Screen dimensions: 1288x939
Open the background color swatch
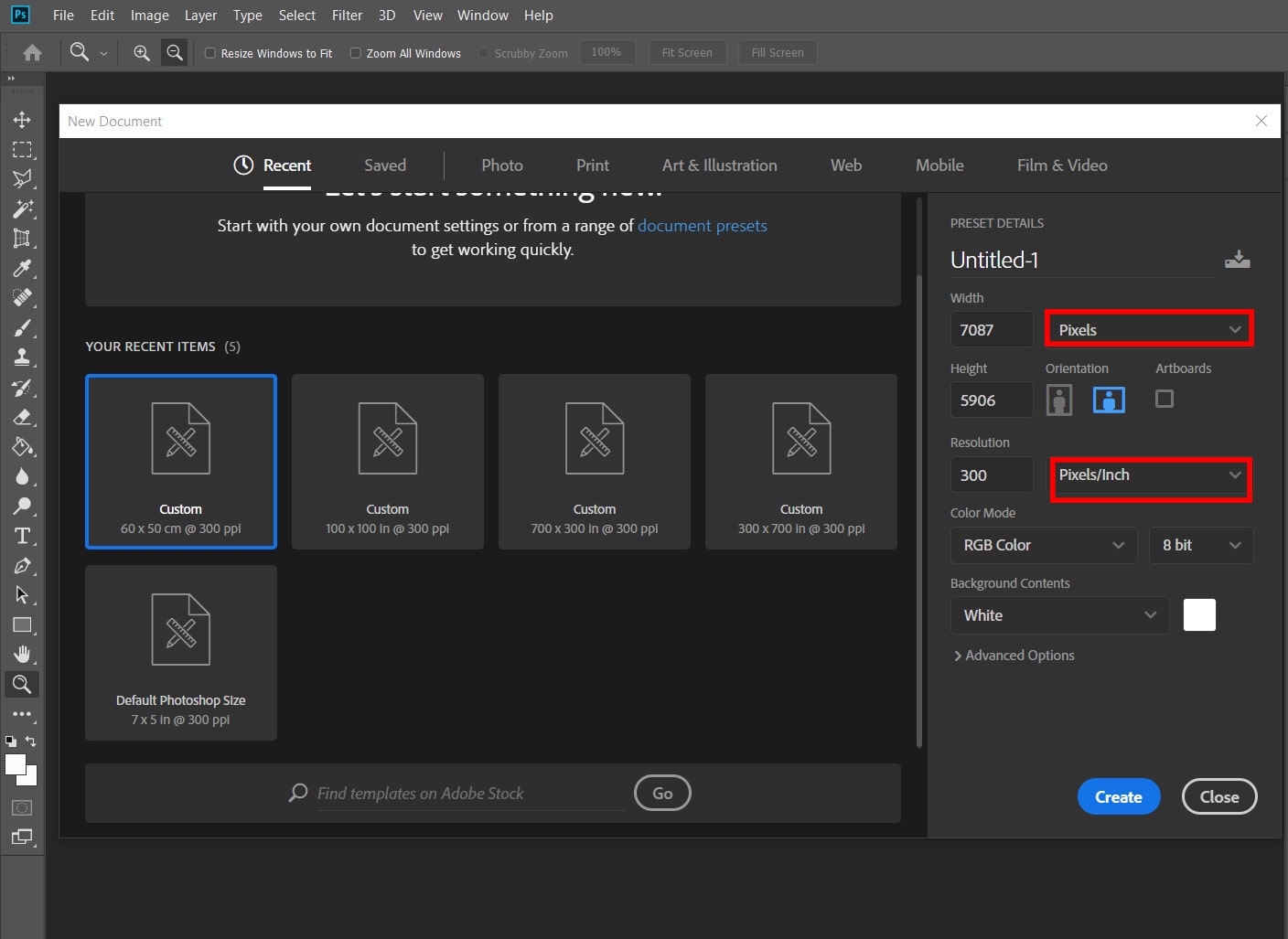click(x=1199, y=615)
